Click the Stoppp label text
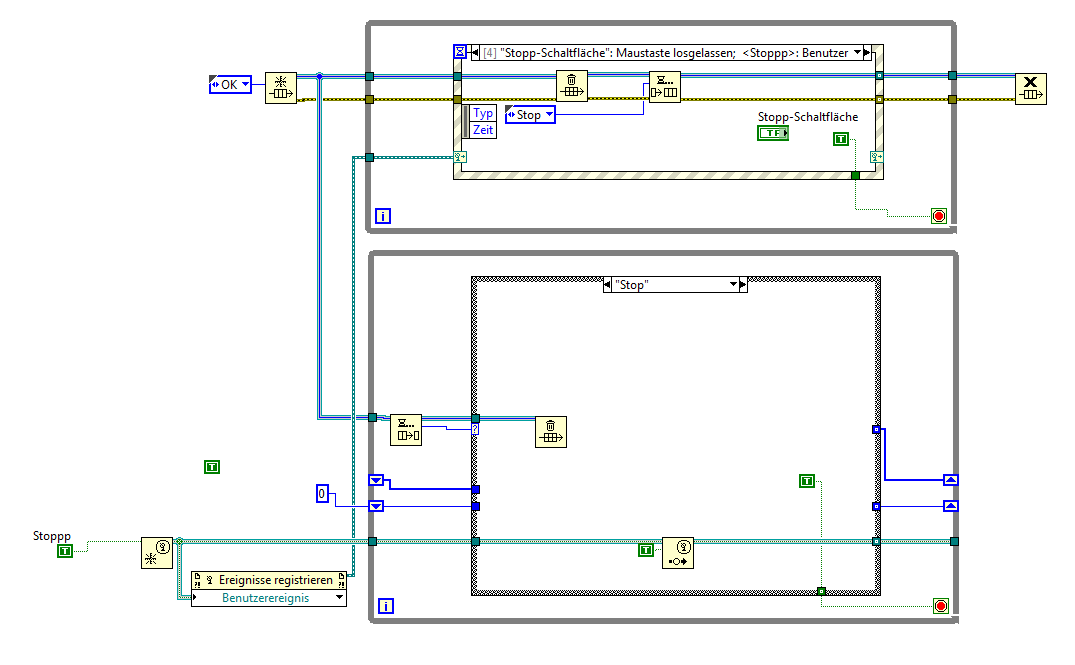This screenshot has height=665, width=1075. tap(51, 536)
